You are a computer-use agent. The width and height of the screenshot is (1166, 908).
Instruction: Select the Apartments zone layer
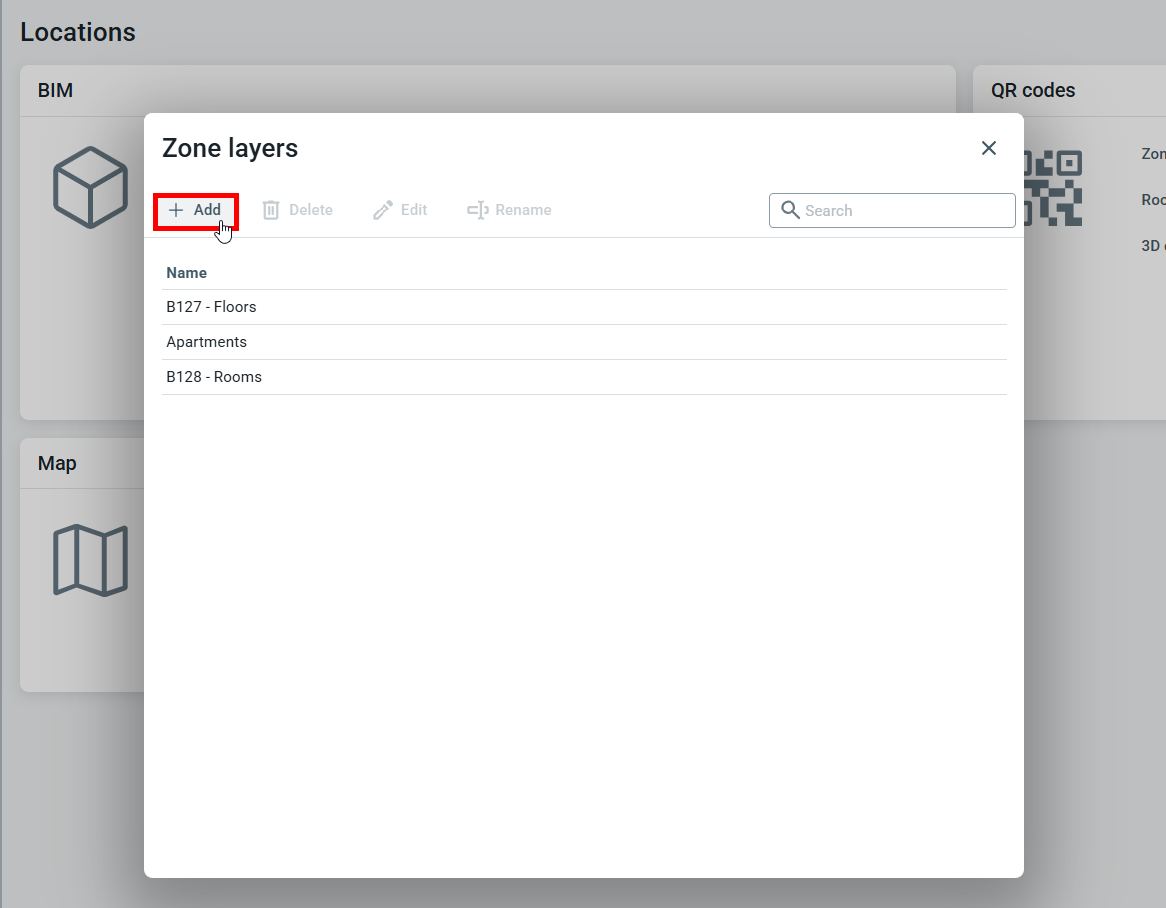[x=206, y=342]
